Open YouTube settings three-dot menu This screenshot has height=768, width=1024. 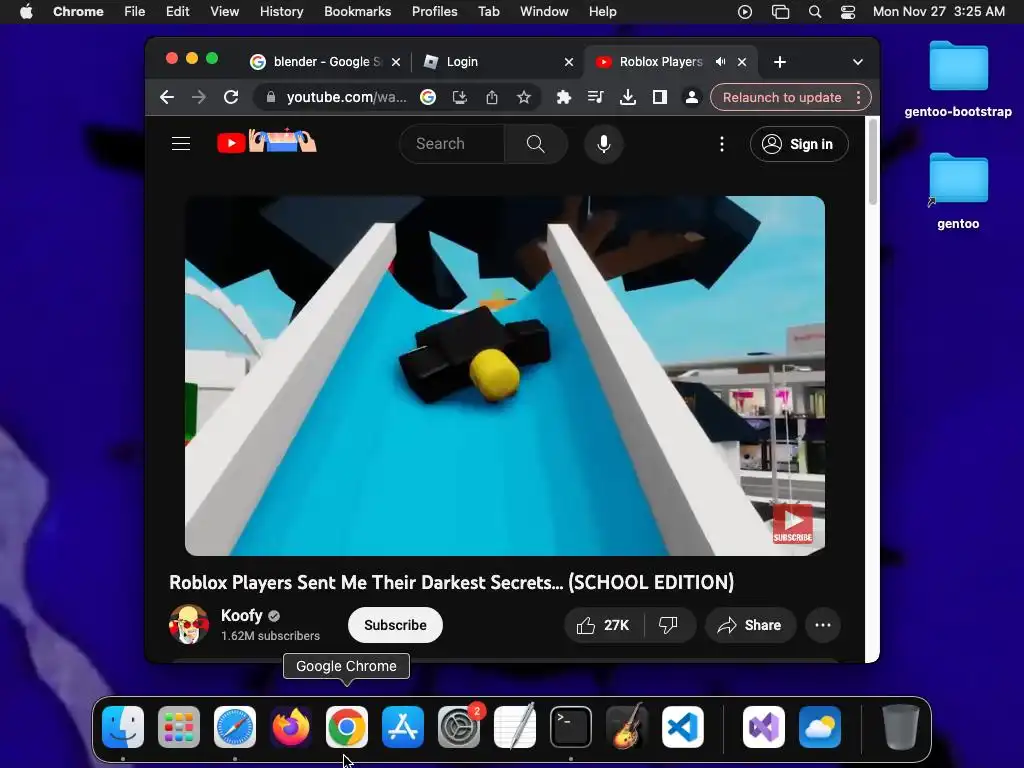(722, 144)
